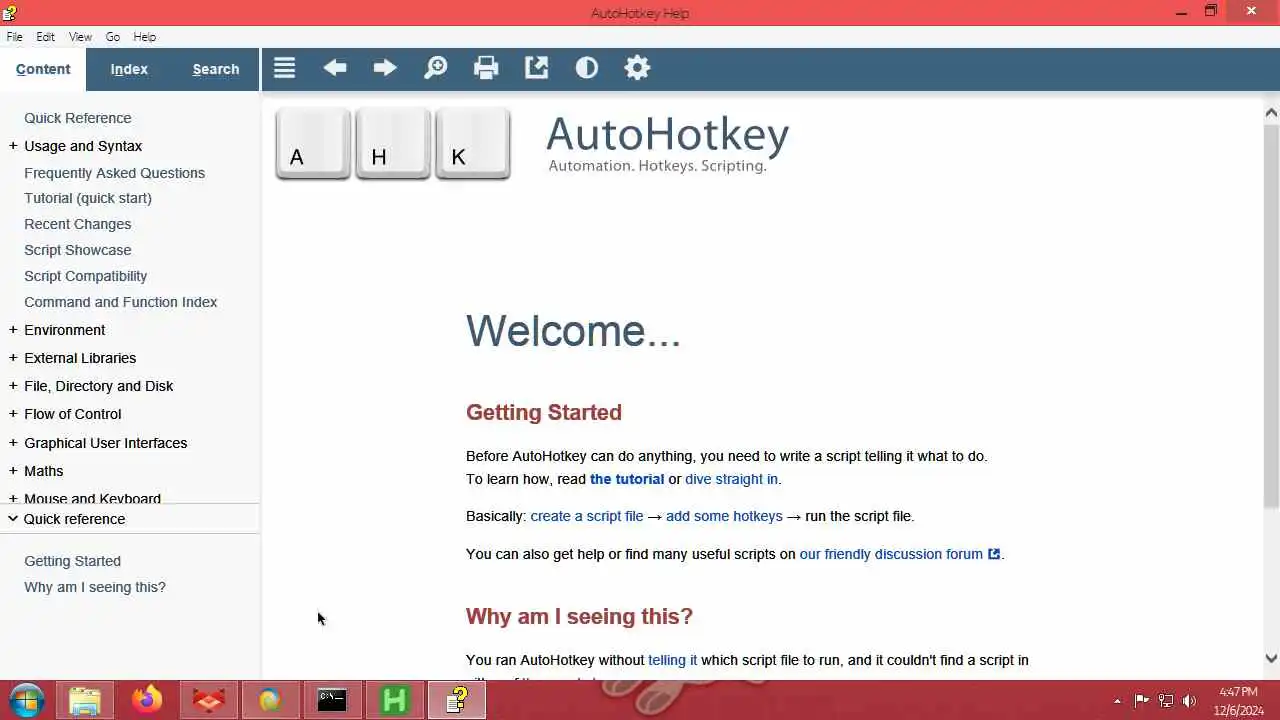The width and height of the screenshot is (1280, 720).
Task: Switch to the Index tab
Action: coord(129,69)
